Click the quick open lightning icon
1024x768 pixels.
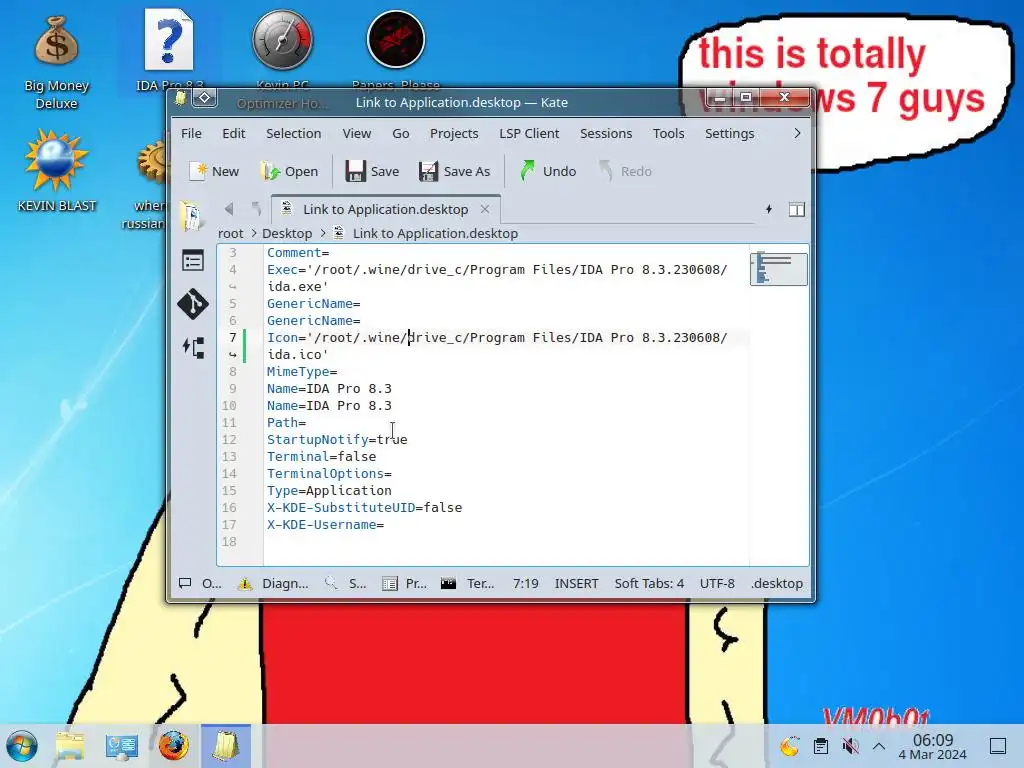click(769, 209)
